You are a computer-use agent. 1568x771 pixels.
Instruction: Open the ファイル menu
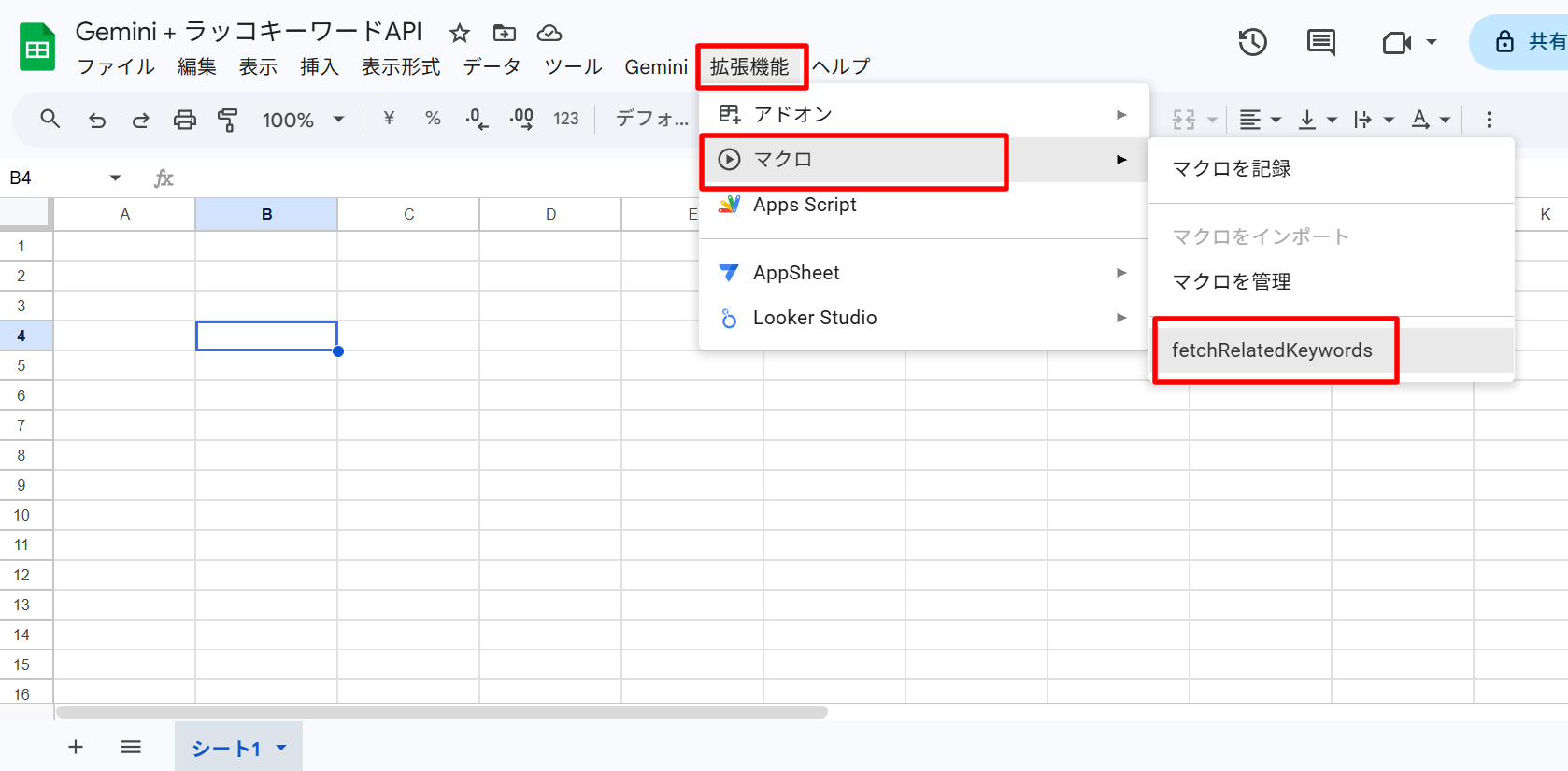click(x=116, y=66)
